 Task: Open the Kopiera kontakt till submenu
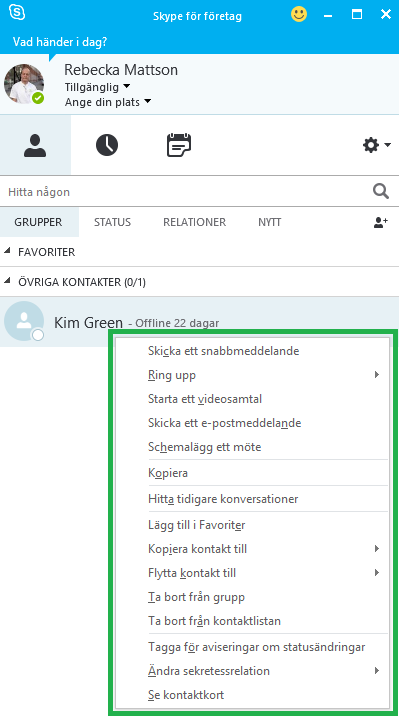click(x=252, y=549)
